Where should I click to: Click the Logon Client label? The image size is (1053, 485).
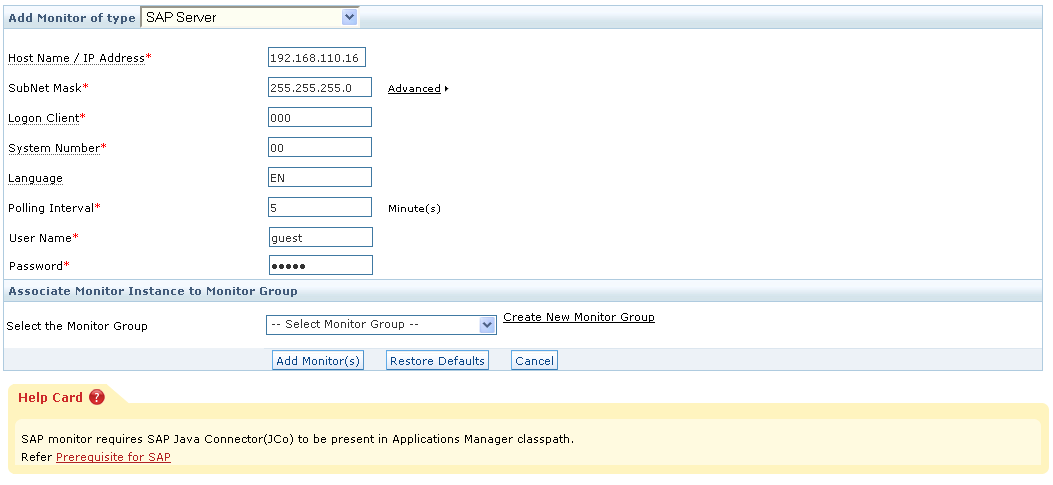click(x=44, y=118)
